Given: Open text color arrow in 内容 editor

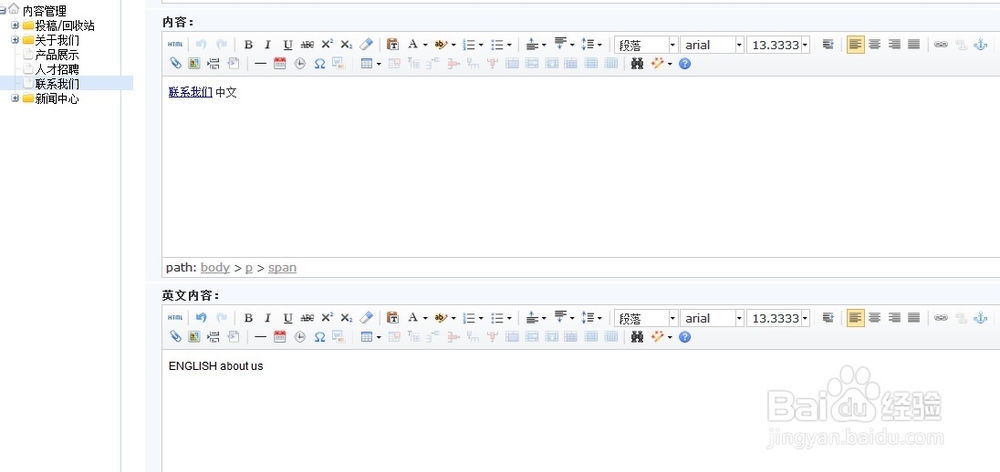Looking at the screenshot, I should tap(425, 45).
